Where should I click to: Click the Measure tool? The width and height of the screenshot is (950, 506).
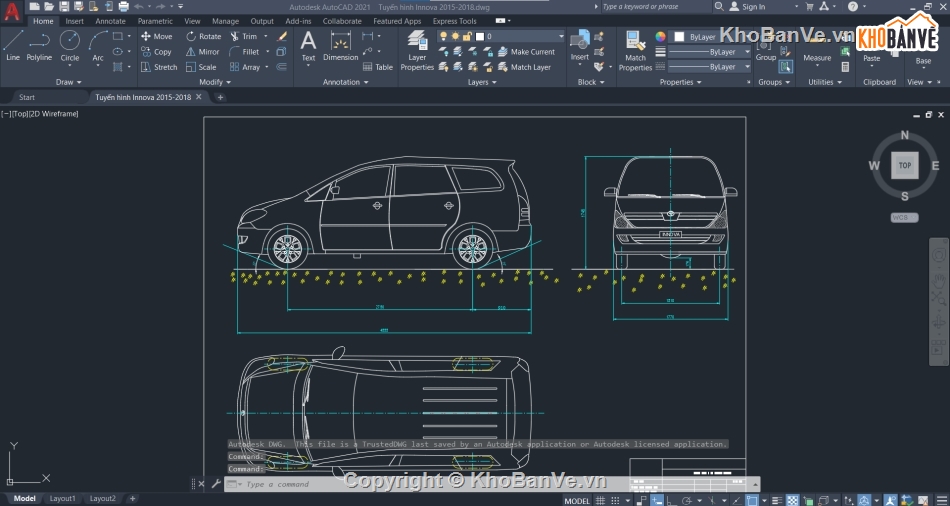[817, 50]
